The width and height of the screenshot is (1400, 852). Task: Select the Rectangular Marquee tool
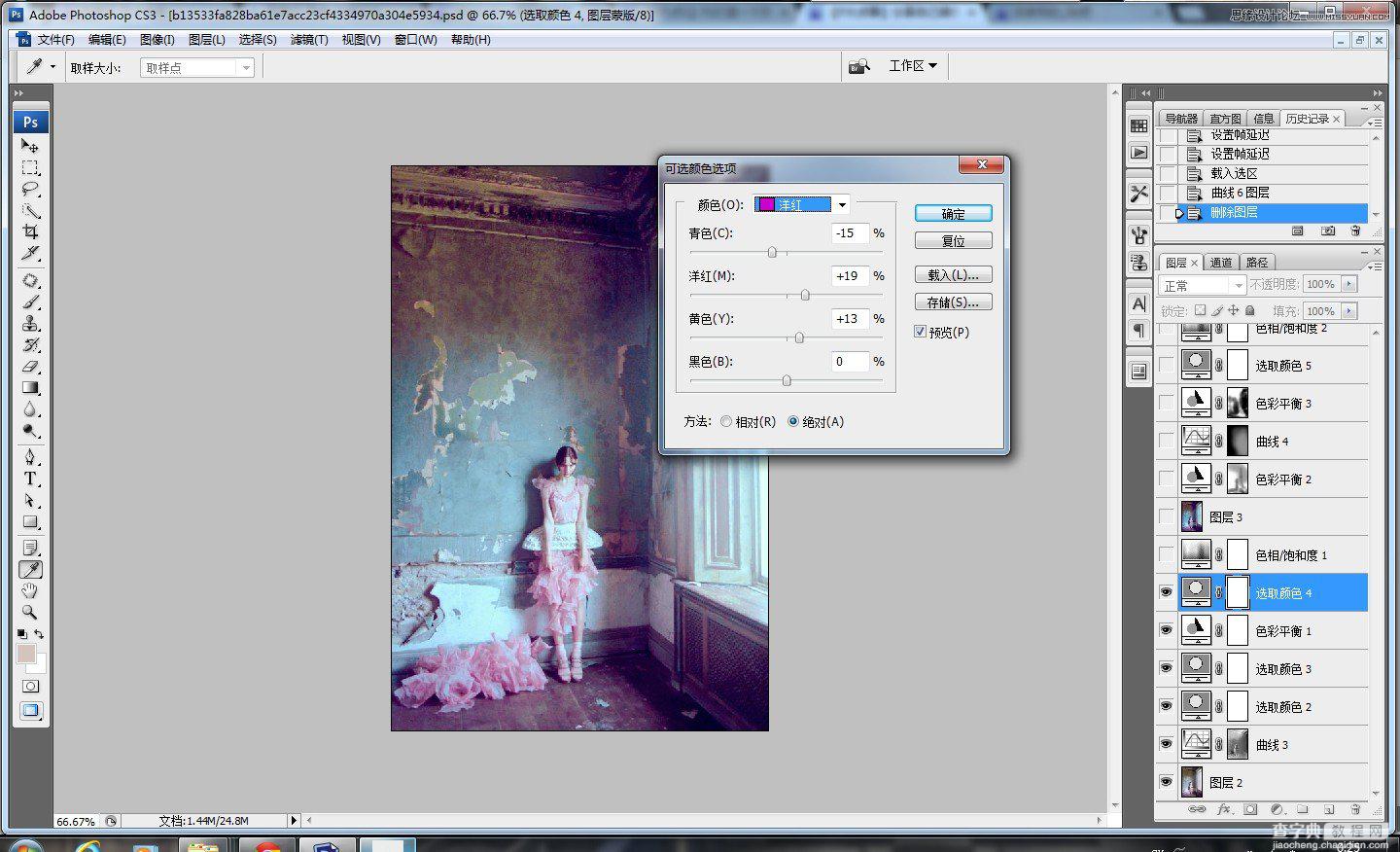[30, 167]
